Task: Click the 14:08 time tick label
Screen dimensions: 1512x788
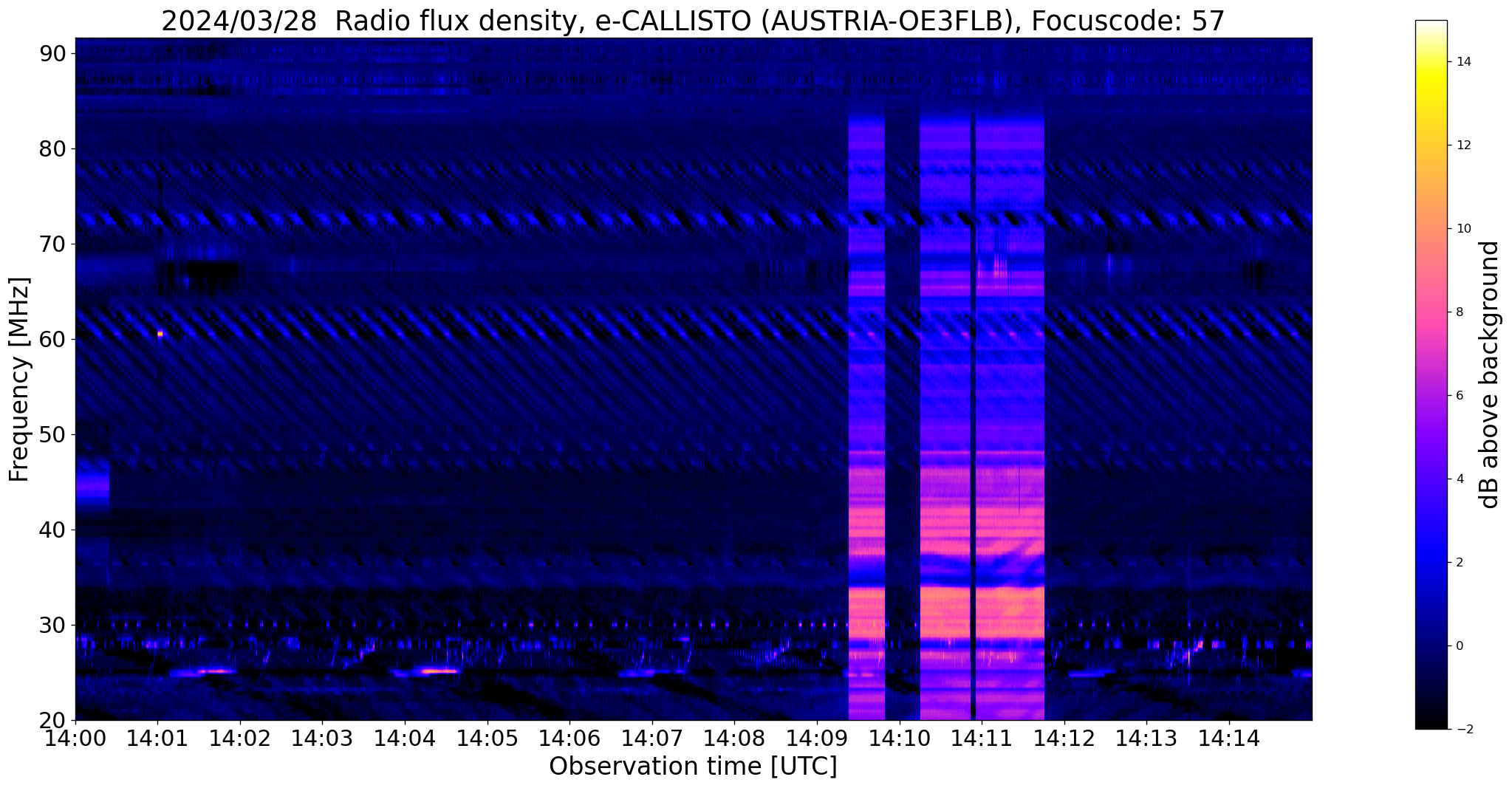Action: 734,739
